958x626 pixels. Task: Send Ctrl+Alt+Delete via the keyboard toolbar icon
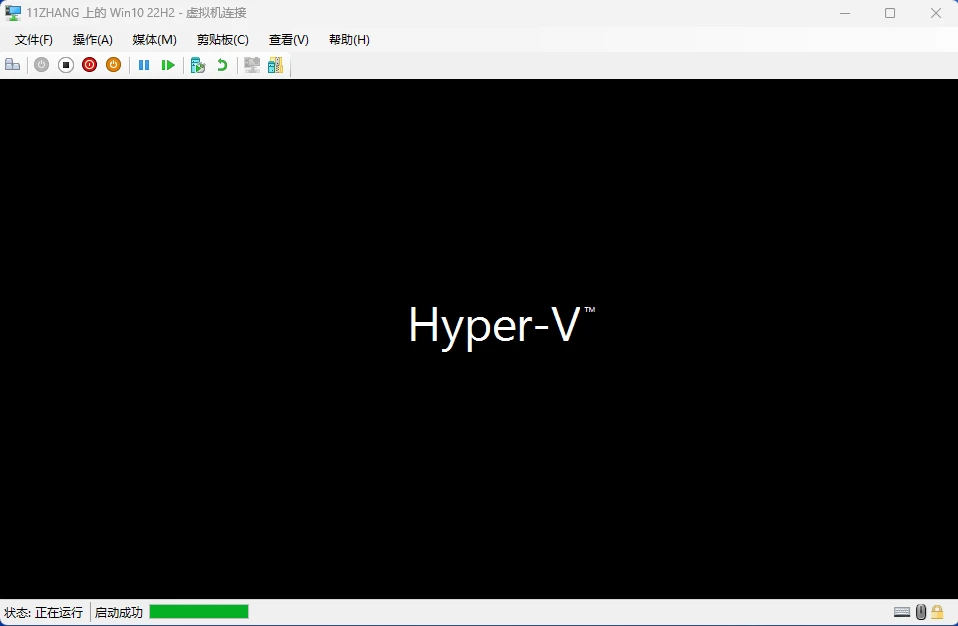[x=12, y=65]
